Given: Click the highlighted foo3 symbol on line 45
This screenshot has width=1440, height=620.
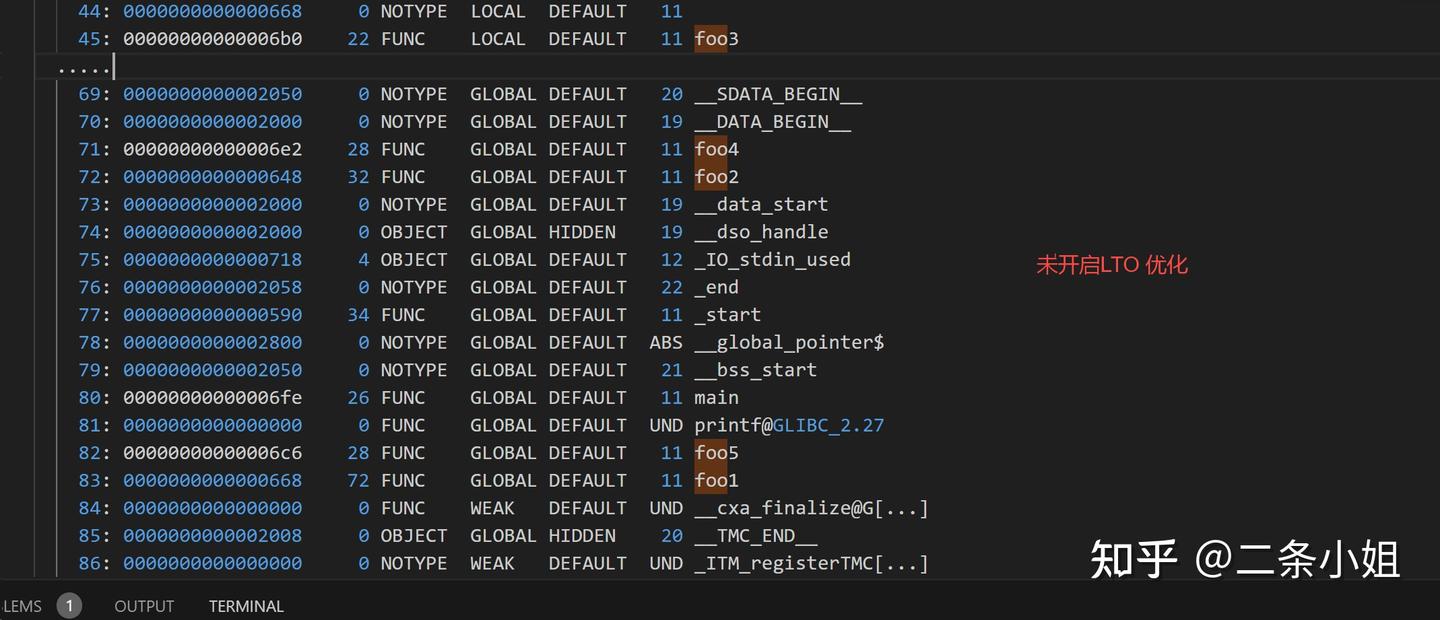Looking at the screenshot, I should click(x=716, y=39).
